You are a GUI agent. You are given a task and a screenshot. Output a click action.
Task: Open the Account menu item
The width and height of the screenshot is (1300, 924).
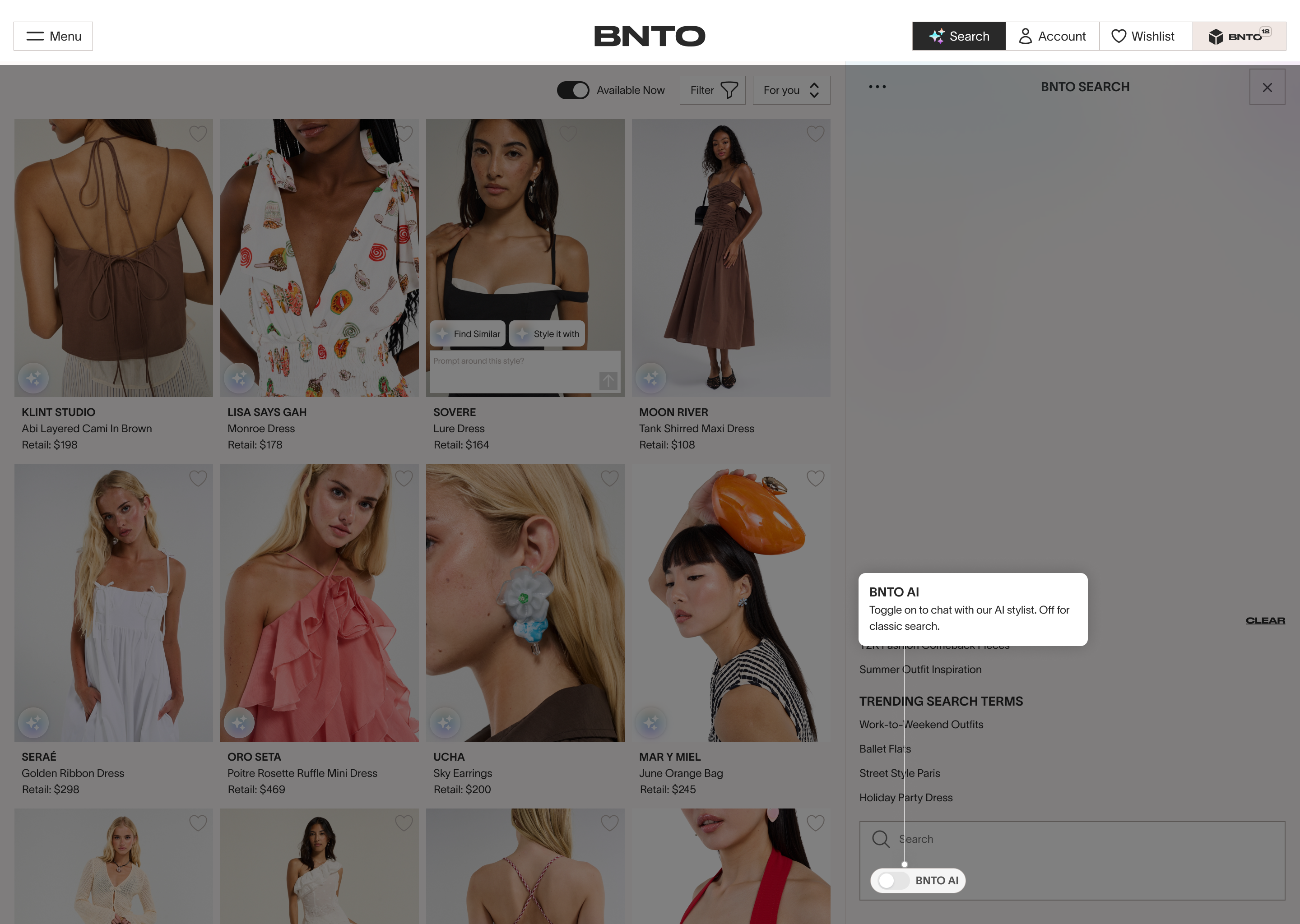click(x=1052, y=37)
